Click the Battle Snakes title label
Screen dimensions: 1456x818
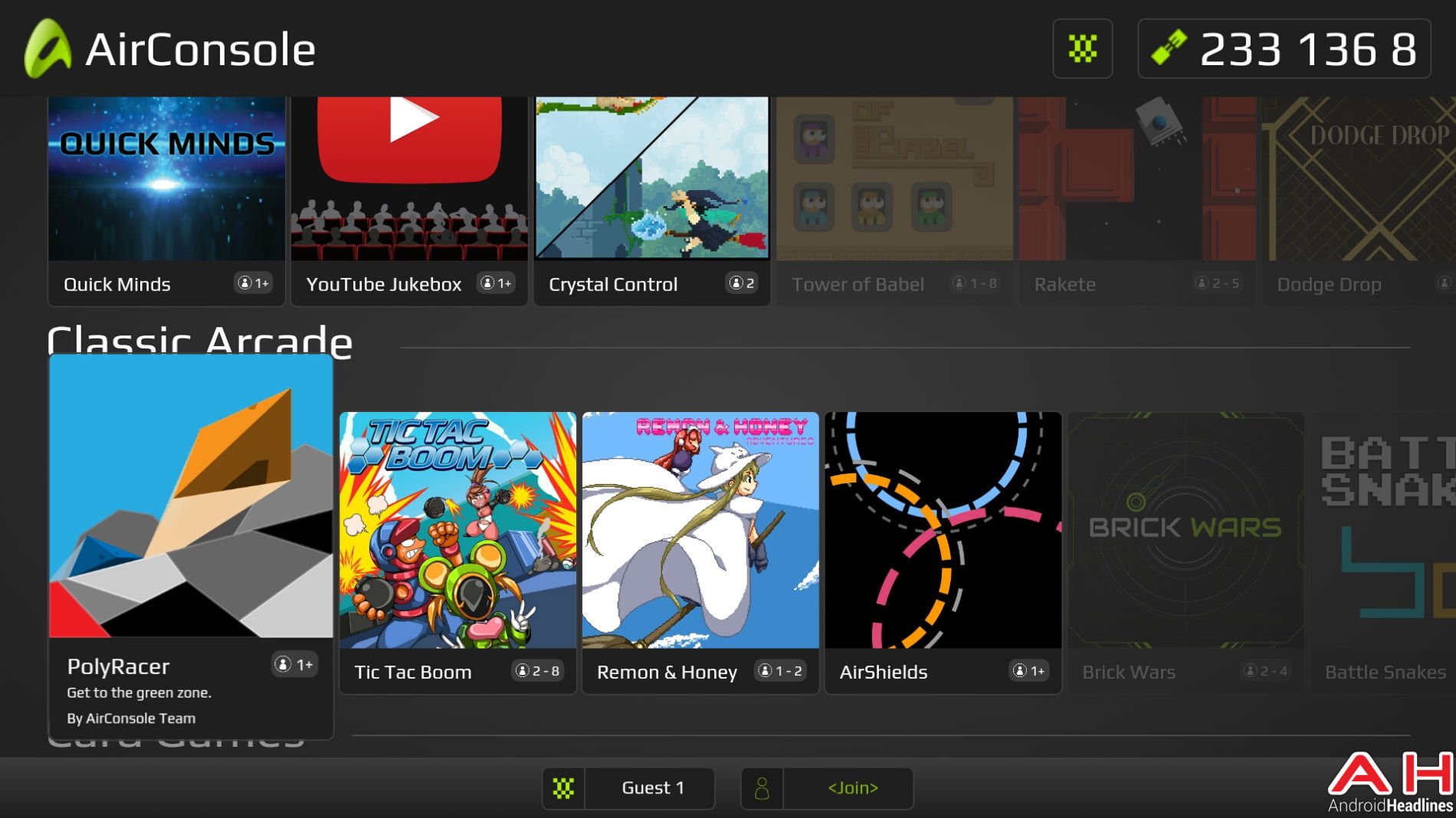coord(1385,672)
